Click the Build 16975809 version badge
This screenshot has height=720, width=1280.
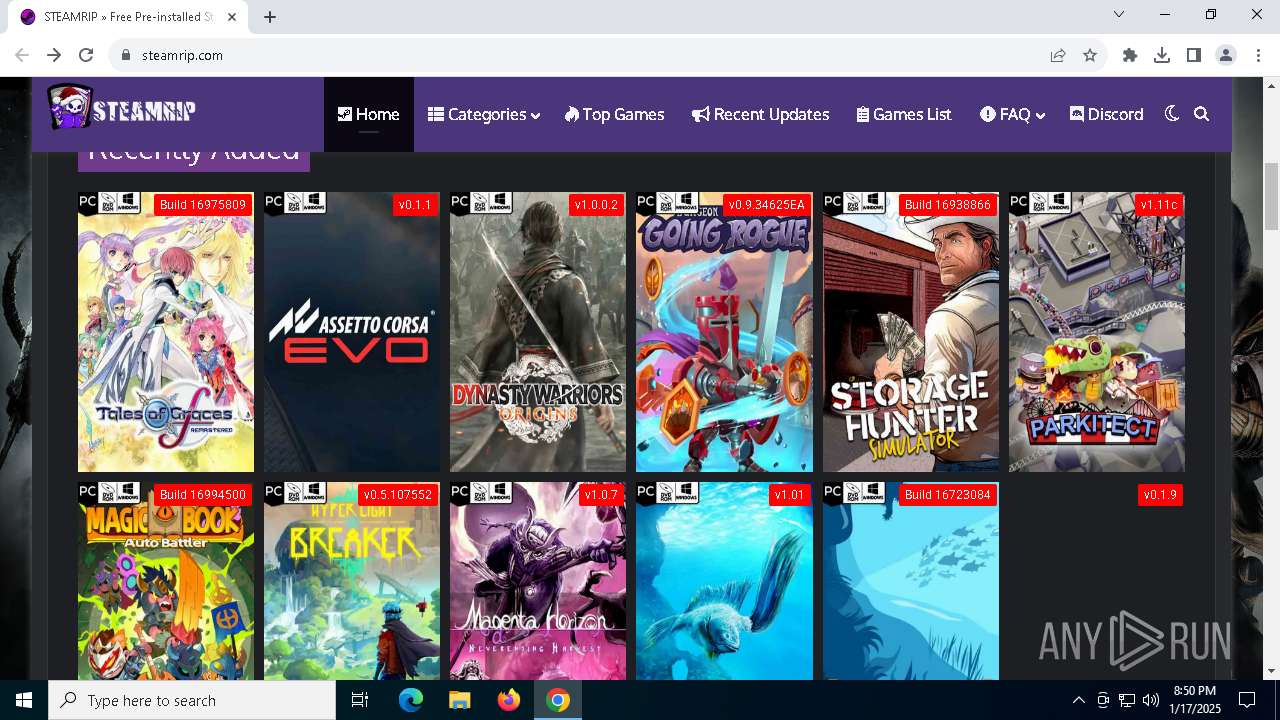click(203, 205)
